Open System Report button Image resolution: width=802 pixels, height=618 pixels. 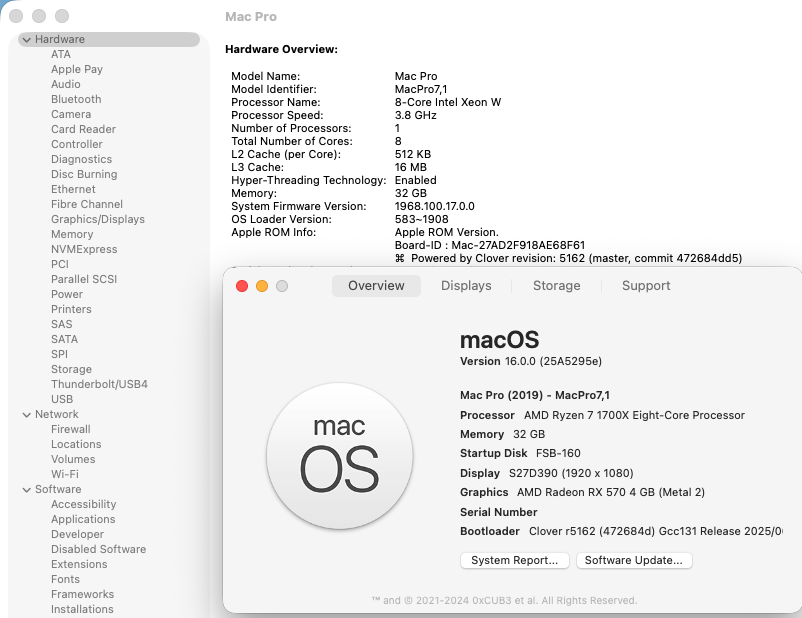[x=515, y=560]
